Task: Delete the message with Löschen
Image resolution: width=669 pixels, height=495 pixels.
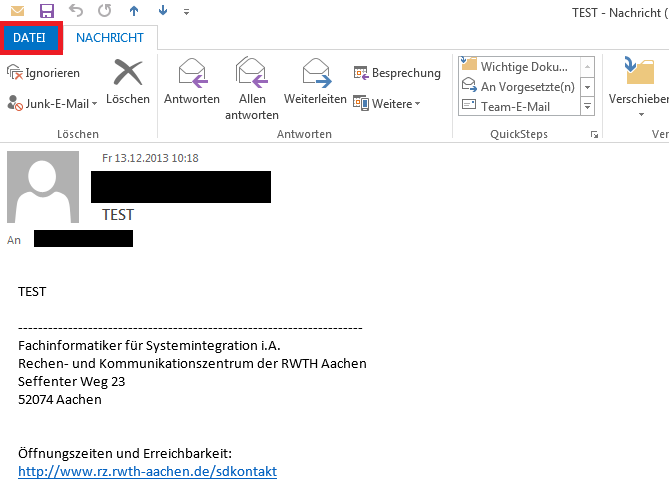Action: [x=127, y=81]
